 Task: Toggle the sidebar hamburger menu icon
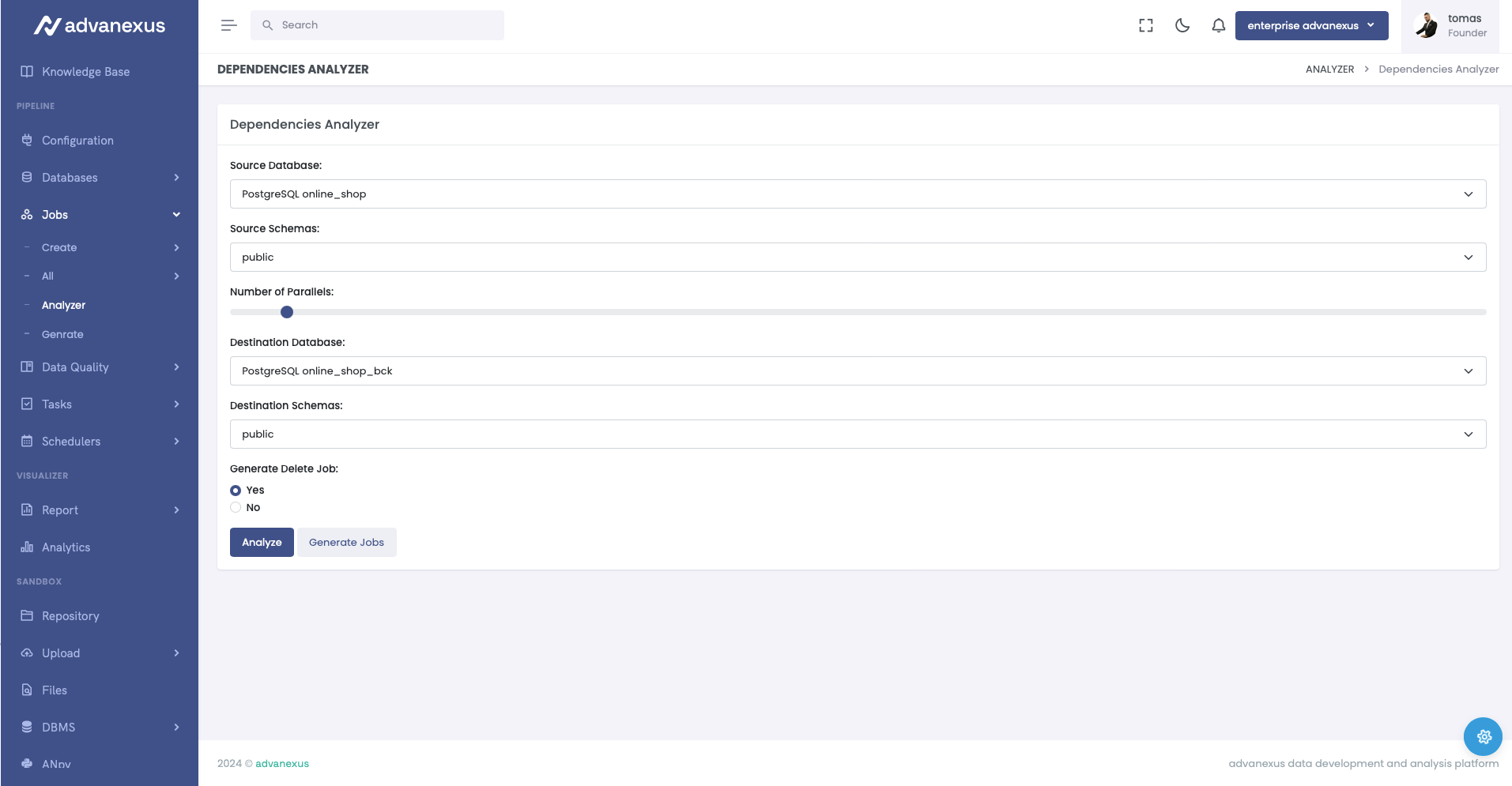tap(228, 25)
